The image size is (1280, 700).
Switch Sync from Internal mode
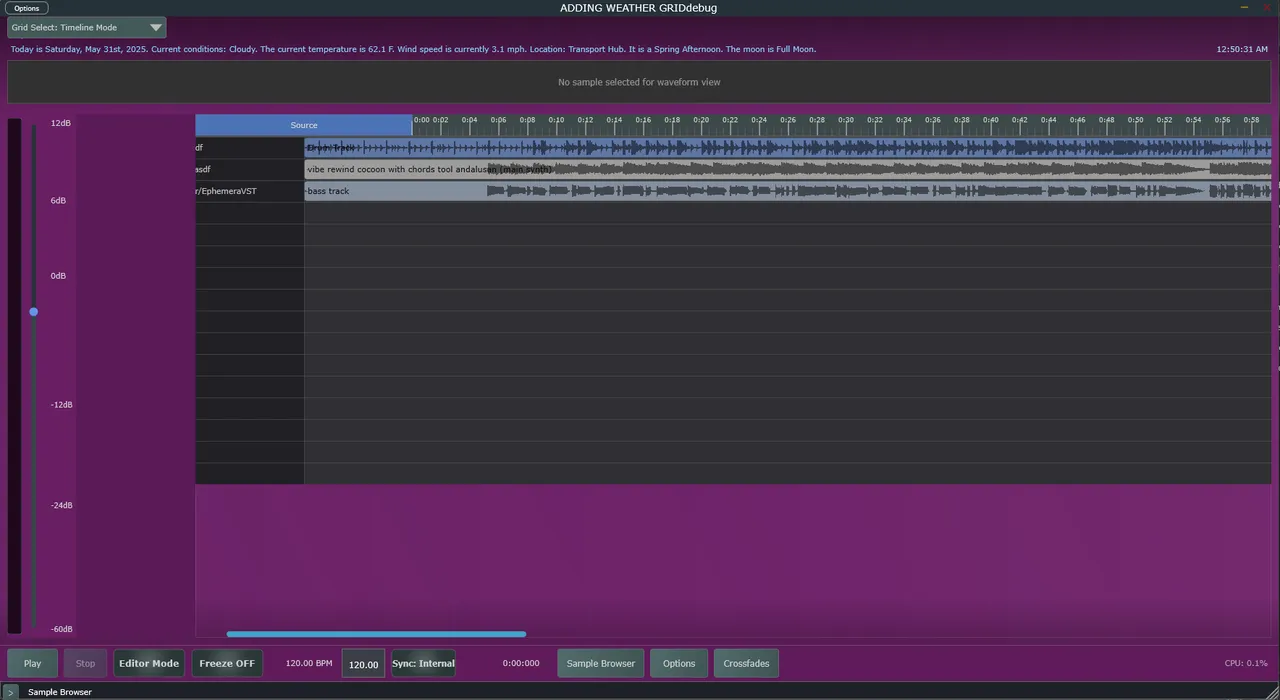pyautogui.click(x=423, y=663)
